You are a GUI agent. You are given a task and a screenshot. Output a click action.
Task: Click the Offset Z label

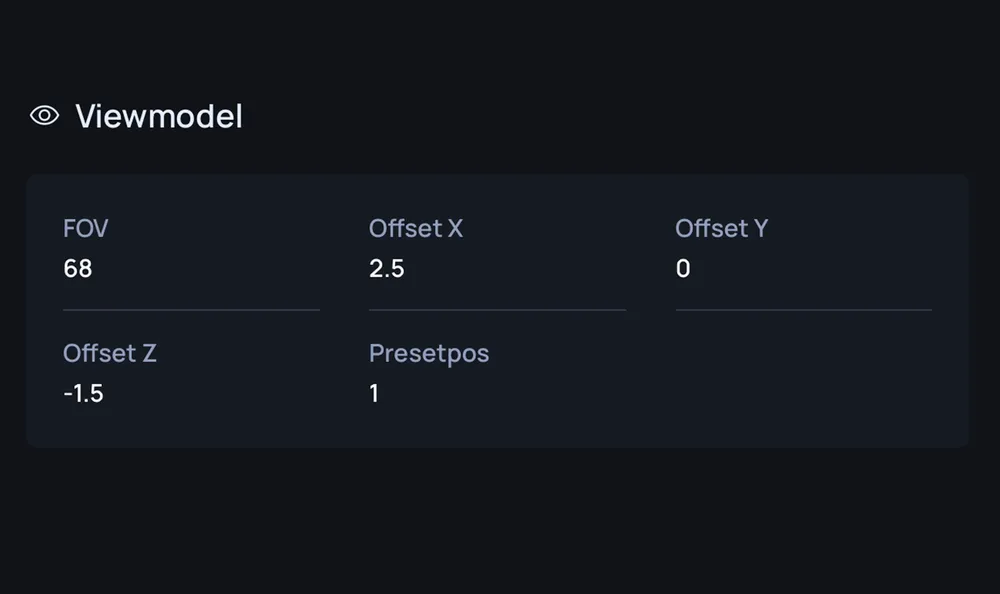(x=110, y=353)
